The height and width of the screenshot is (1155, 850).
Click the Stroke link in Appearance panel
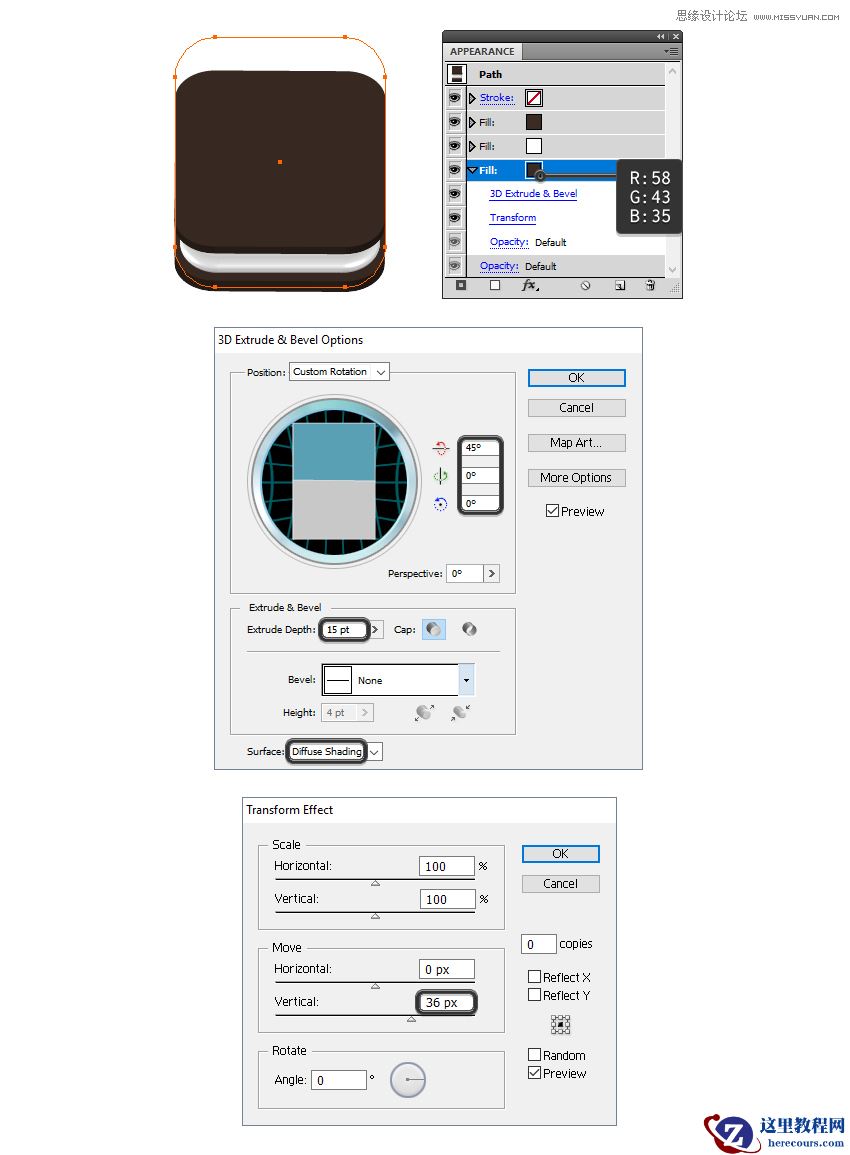pyautogui.click(x=496, y=98)
